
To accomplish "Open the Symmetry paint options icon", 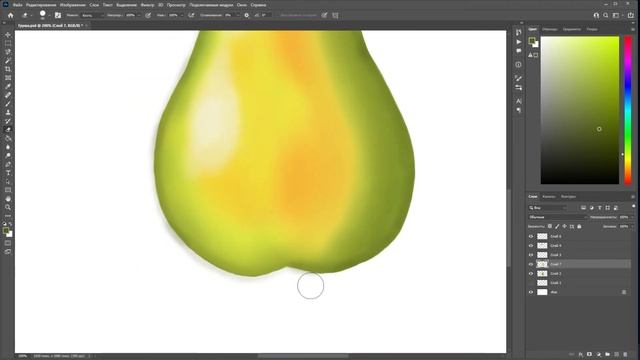I will (335, 15).
